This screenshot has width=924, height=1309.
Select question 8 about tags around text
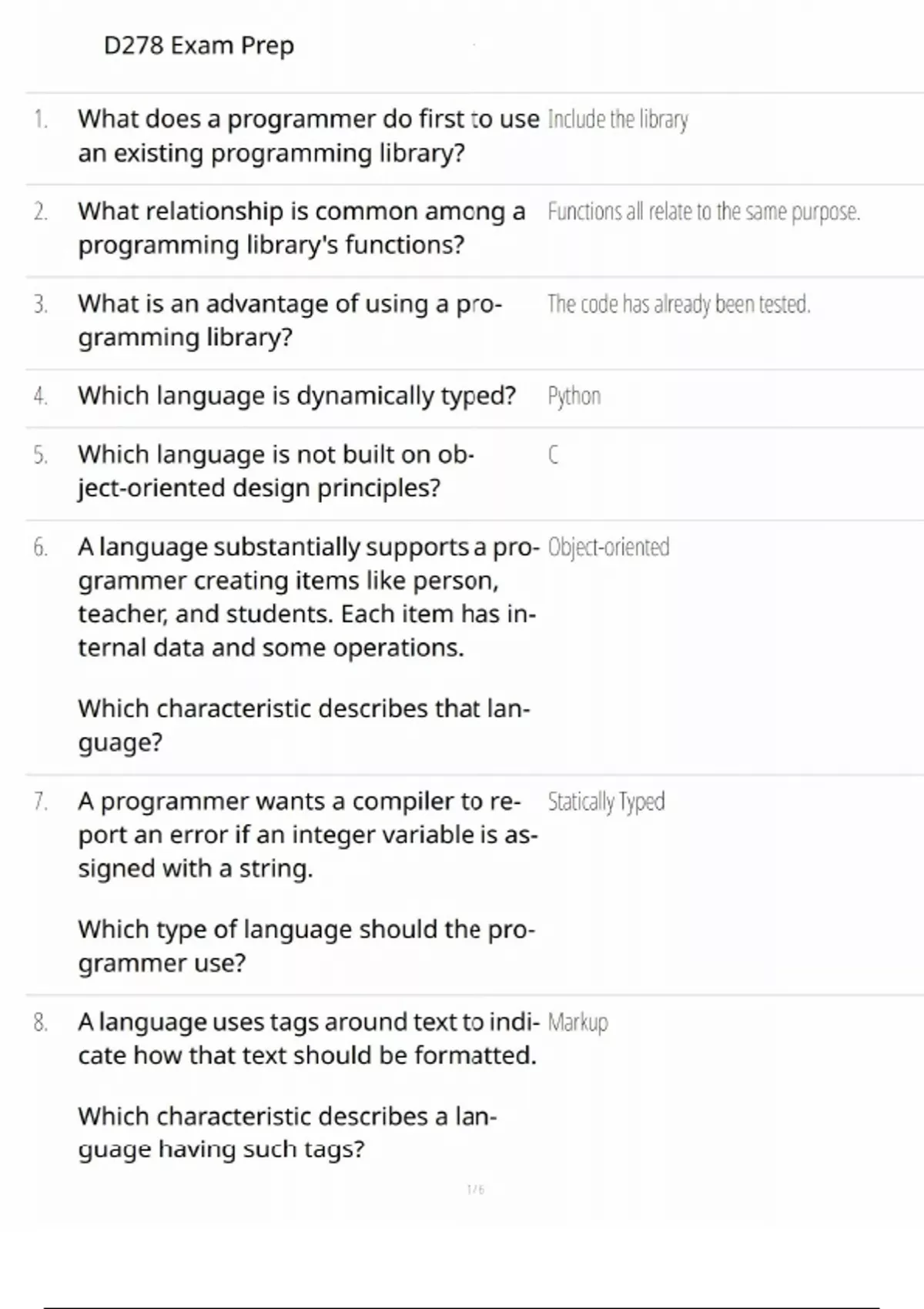308,1038
